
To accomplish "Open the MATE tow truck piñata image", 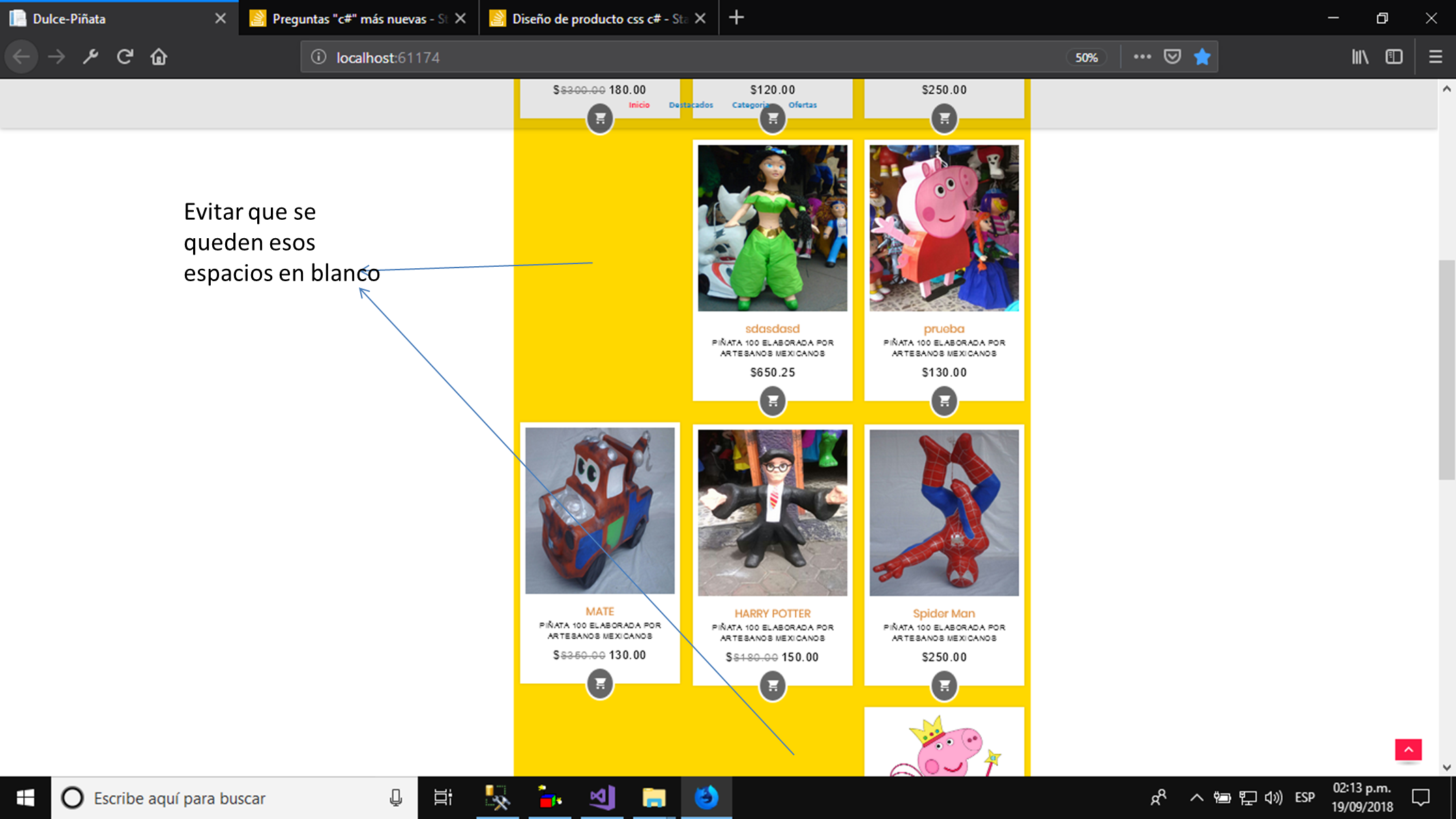I will 600,511.
